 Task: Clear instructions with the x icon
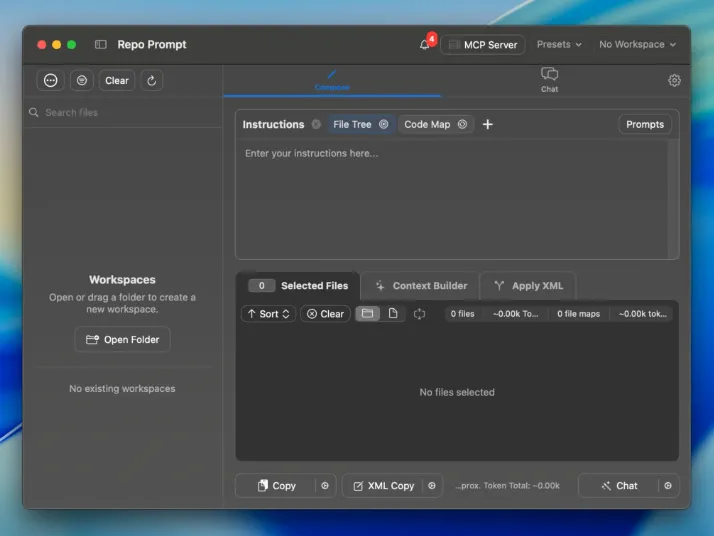(316, 124)
